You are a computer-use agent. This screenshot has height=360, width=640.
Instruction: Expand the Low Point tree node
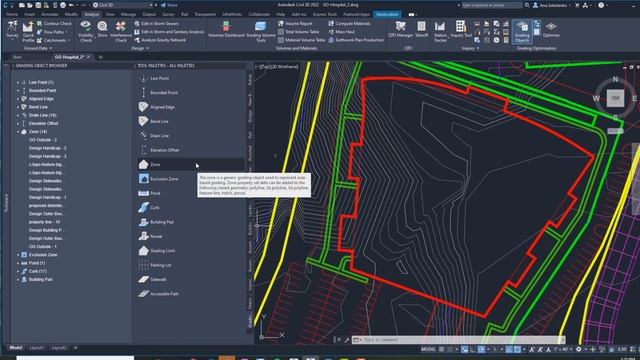point(18,82)
